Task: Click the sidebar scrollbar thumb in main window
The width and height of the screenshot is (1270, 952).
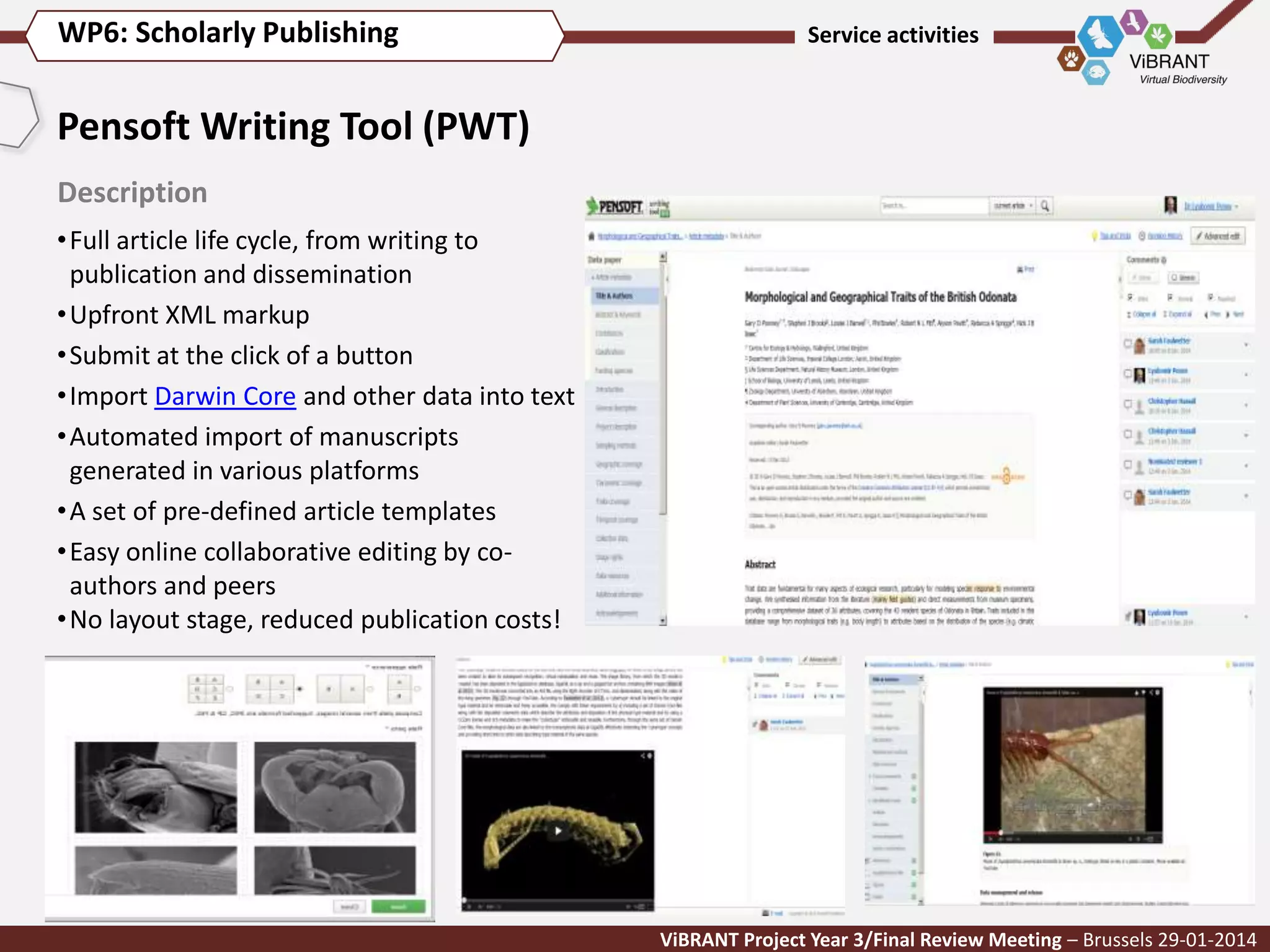Action: point(663,387)
